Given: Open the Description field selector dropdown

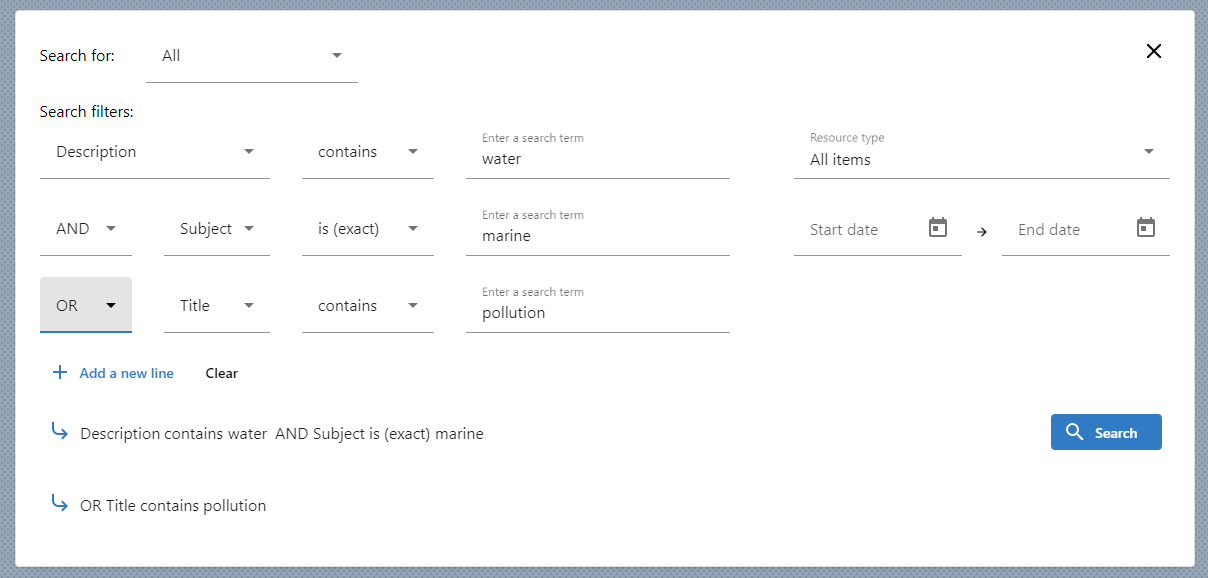Looking at the screenshot, I should (155, 152).
